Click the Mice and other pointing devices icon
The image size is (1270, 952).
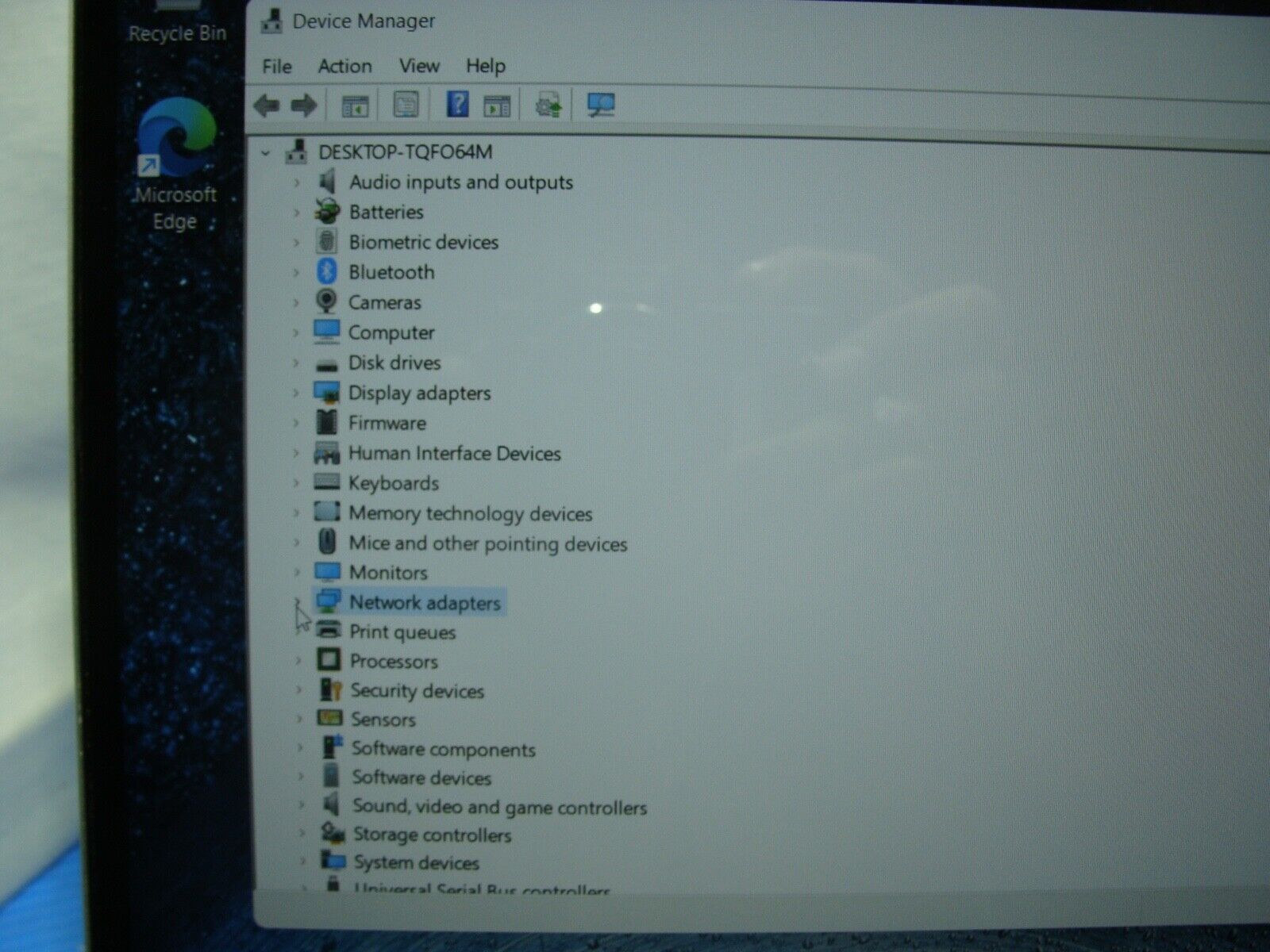tap(327, 542)
